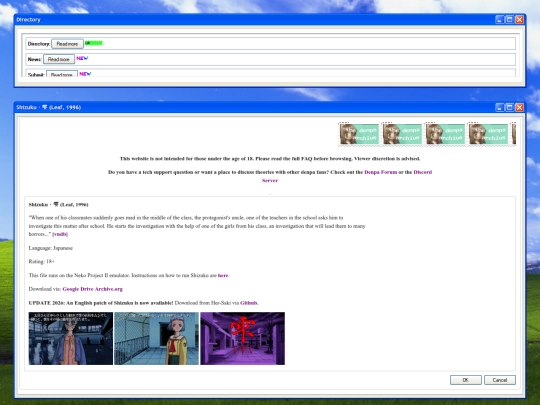Click the 'Language: Japanese' text

[x=51, y=248]
